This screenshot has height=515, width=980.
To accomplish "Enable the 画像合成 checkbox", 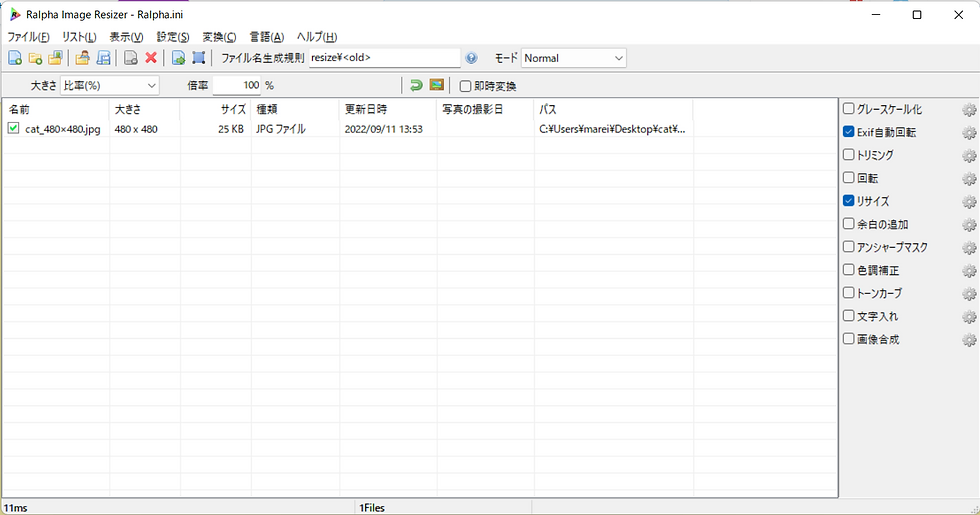I will tap(848, 339).
